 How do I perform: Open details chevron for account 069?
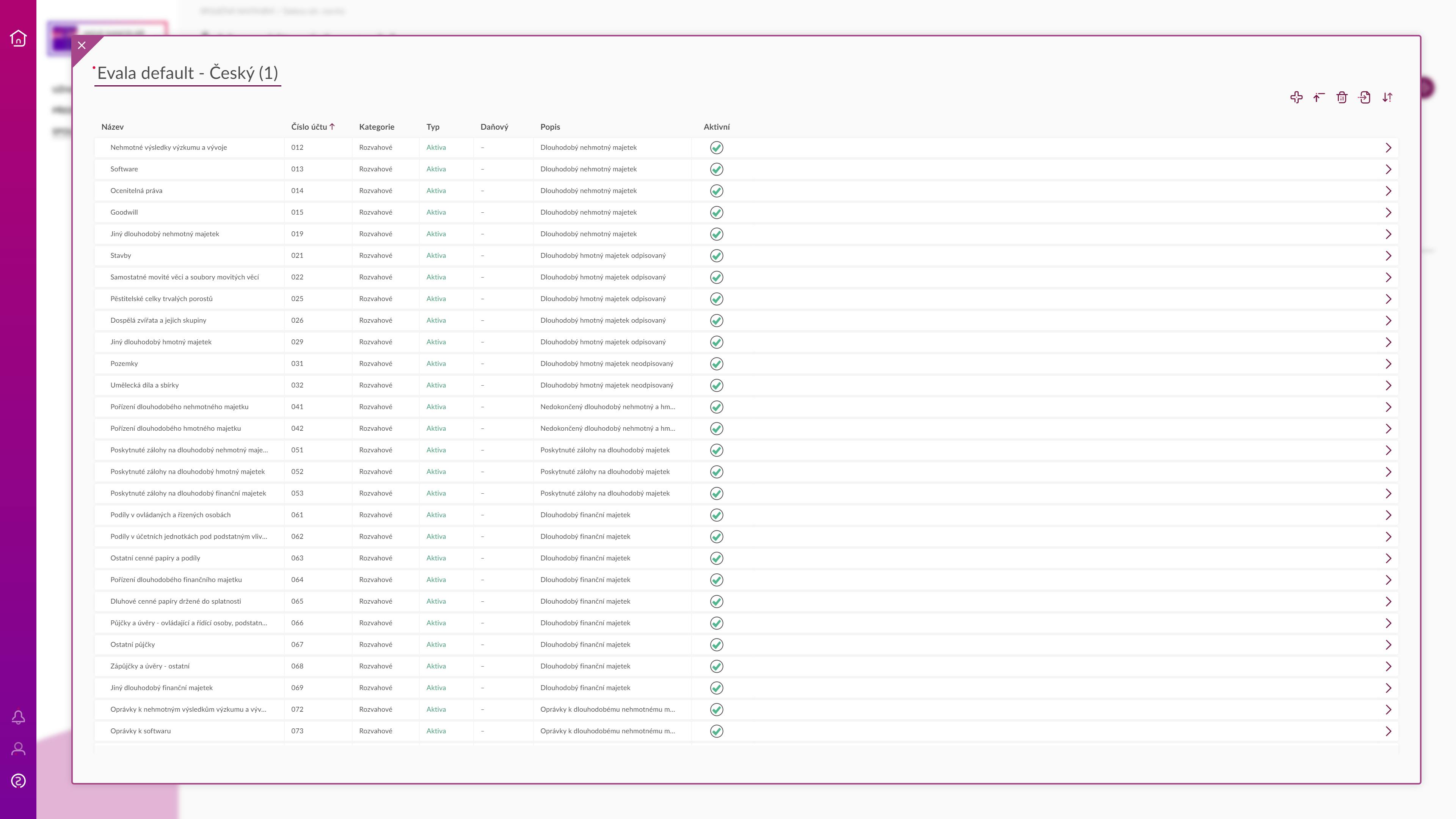click(x=1388, y=688)
